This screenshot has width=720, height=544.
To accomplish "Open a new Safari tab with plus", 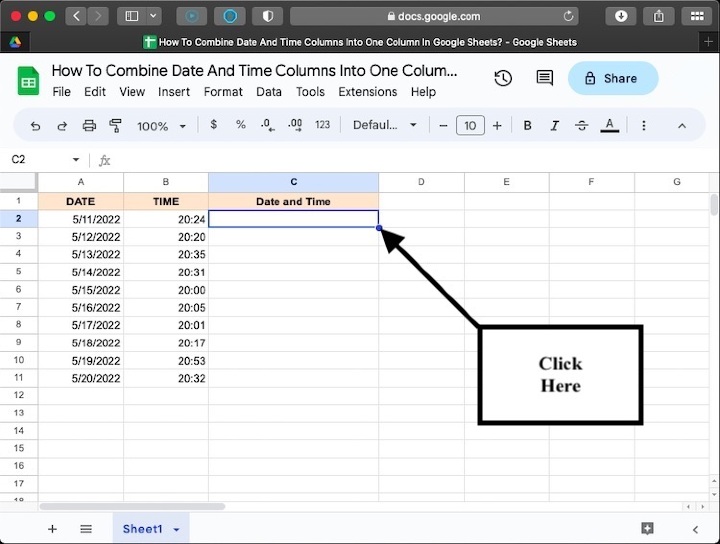I will (708, 42).
